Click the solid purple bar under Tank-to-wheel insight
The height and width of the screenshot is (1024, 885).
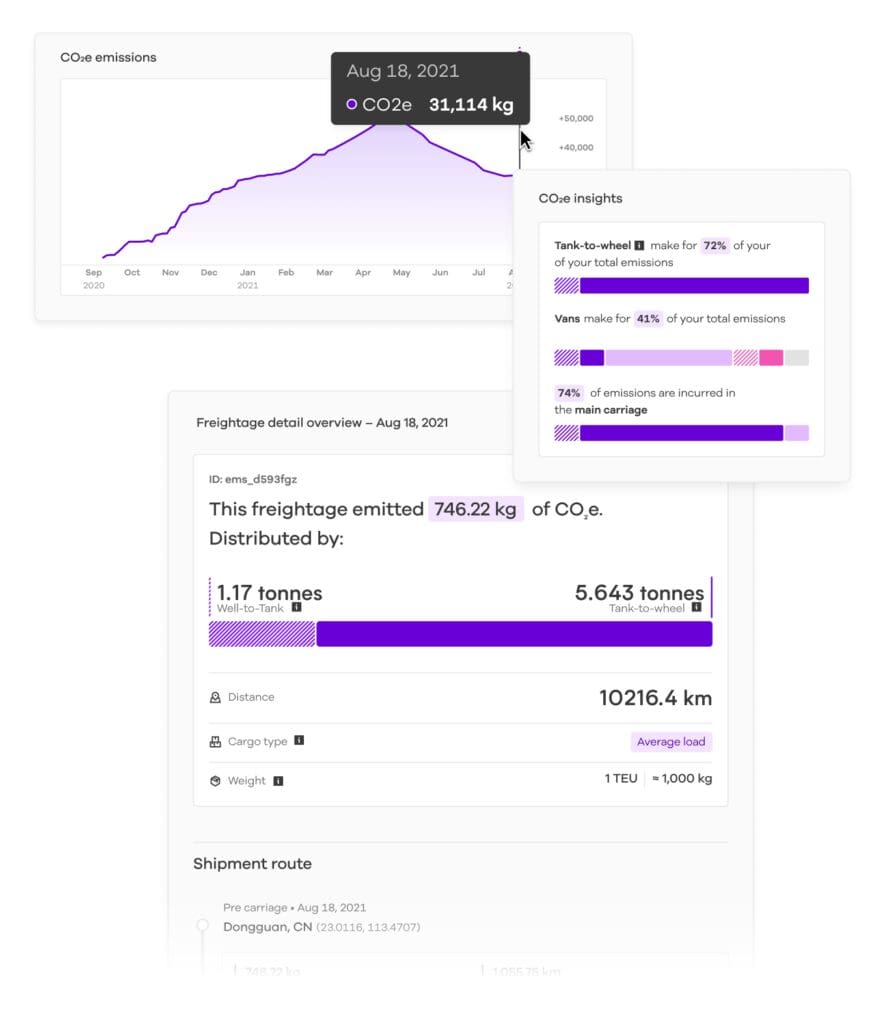point(694,285)
